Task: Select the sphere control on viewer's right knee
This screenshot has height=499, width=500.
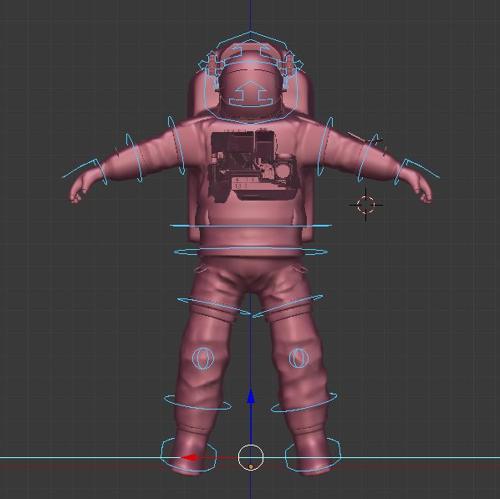Action: [x=298, y=358]
